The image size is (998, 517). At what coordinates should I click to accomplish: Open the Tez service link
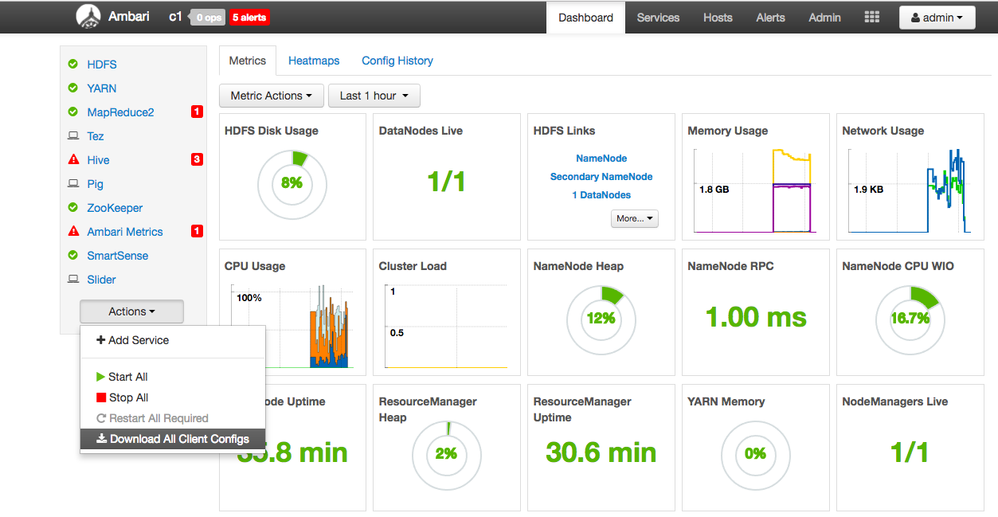(x=95, y=136)
